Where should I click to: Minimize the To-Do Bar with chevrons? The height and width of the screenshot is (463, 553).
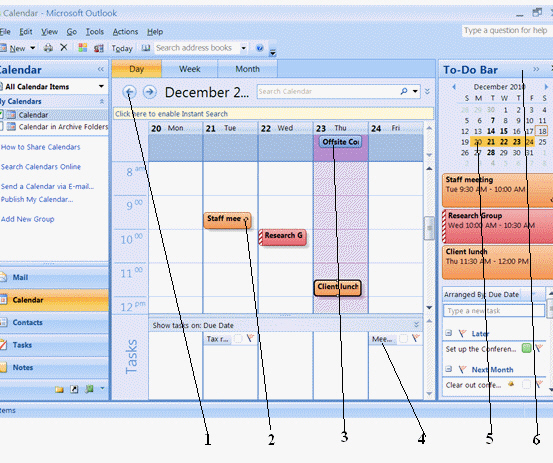(536, 69)
